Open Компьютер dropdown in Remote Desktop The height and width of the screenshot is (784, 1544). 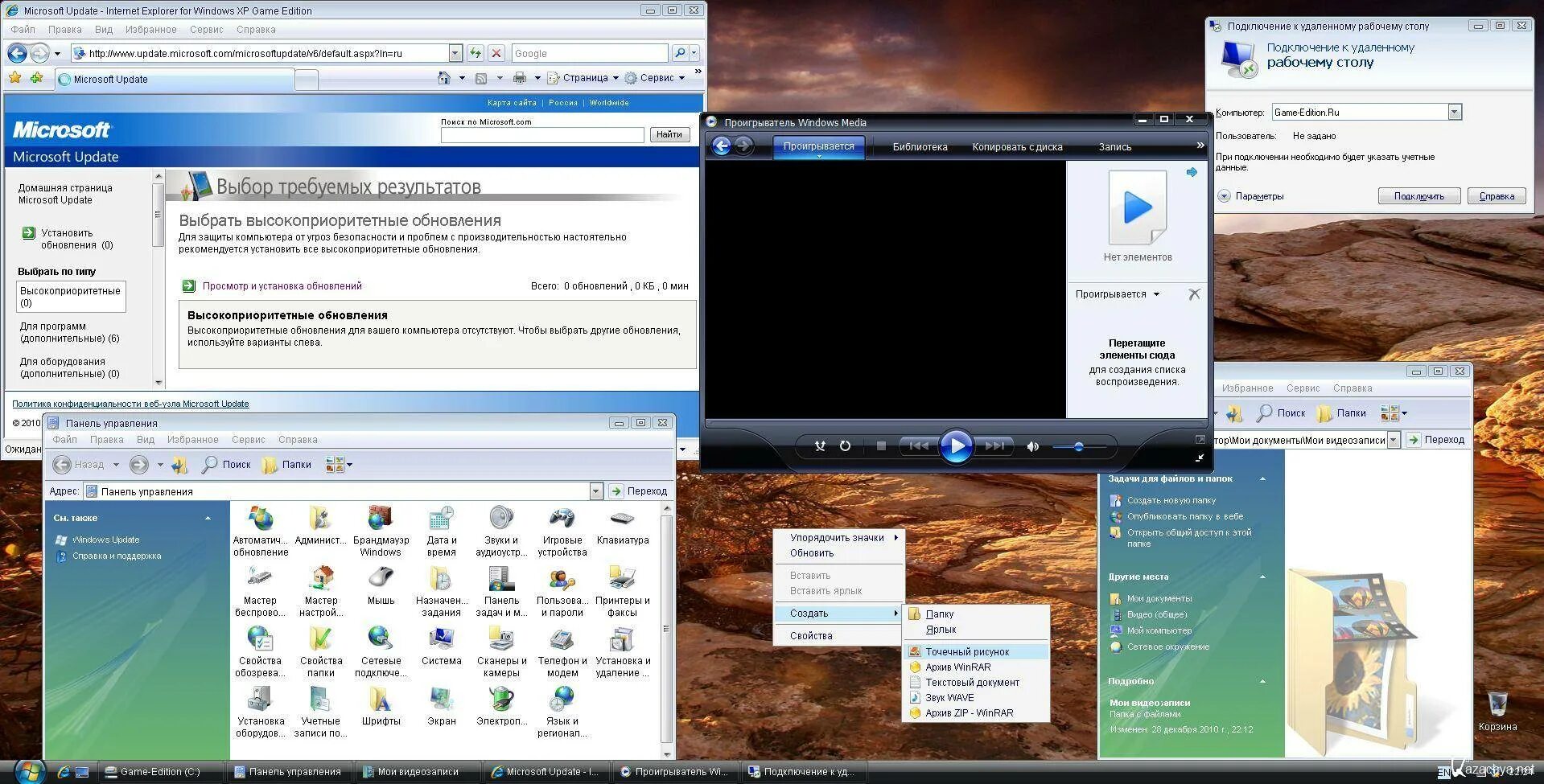pyautogui.click(x=1454, y=113)
